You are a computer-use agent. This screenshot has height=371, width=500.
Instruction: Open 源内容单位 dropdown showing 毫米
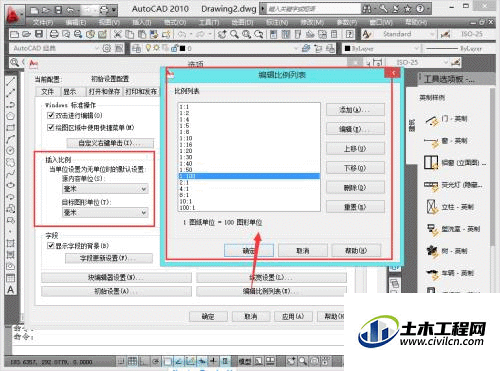105,189
